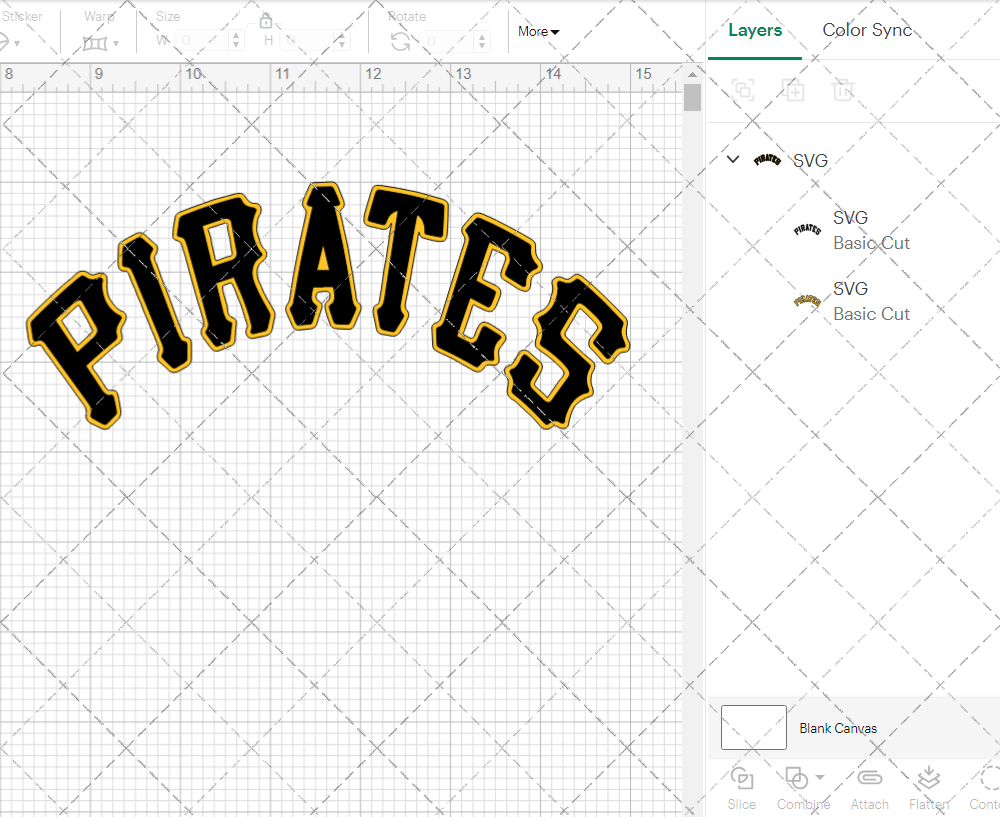1000x817 pixels.
Task: Select the Pirates logo on canvas
Action: point(327,305)
